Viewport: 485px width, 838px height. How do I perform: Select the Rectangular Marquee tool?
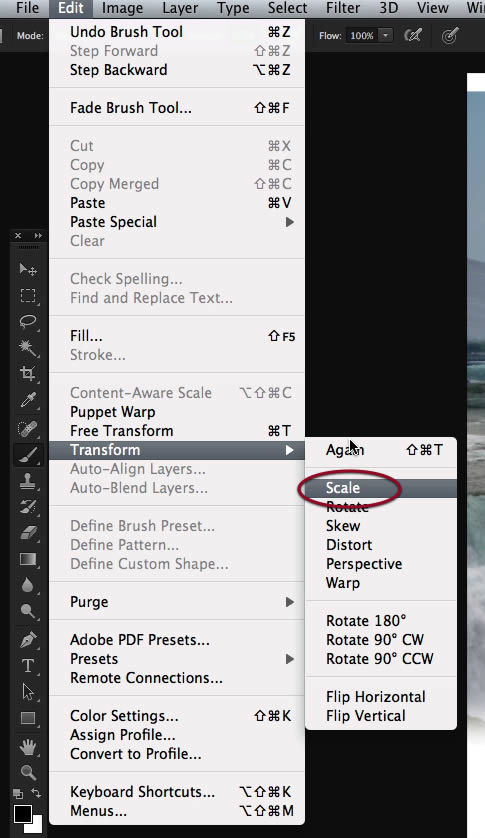[x=28, y=296]
